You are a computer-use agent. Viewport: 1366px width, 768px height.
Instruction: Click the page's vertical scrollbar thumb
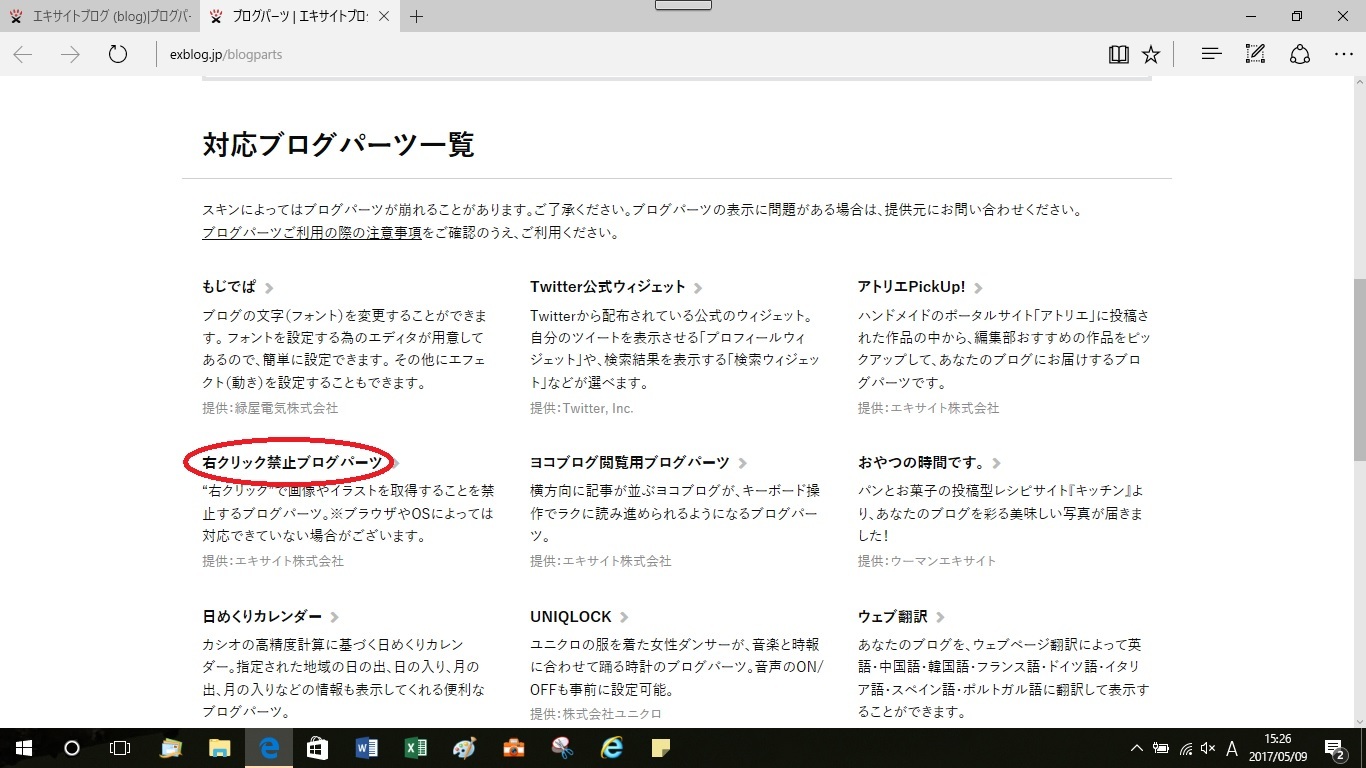click(1359, 371)
